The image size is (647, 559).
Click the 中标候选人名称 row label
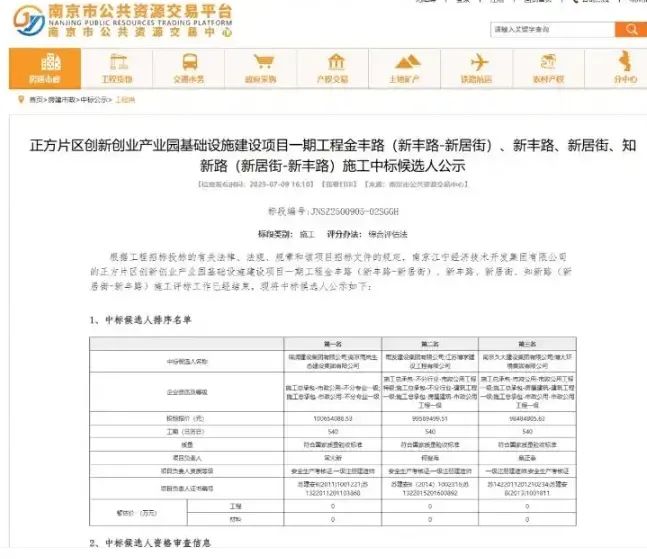pyautogui.click(x=187, y=361)
